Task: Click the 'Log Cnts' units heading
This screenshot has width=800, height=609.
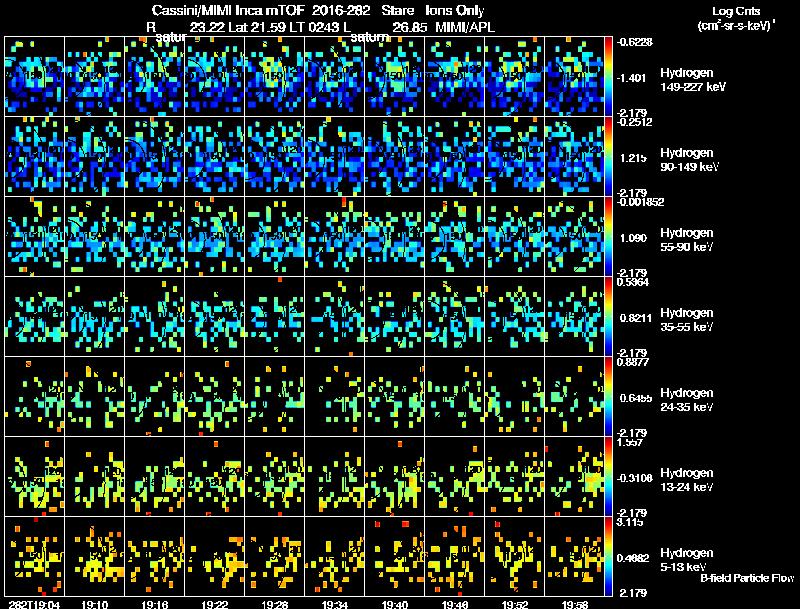Action: [x=736, y=11]
